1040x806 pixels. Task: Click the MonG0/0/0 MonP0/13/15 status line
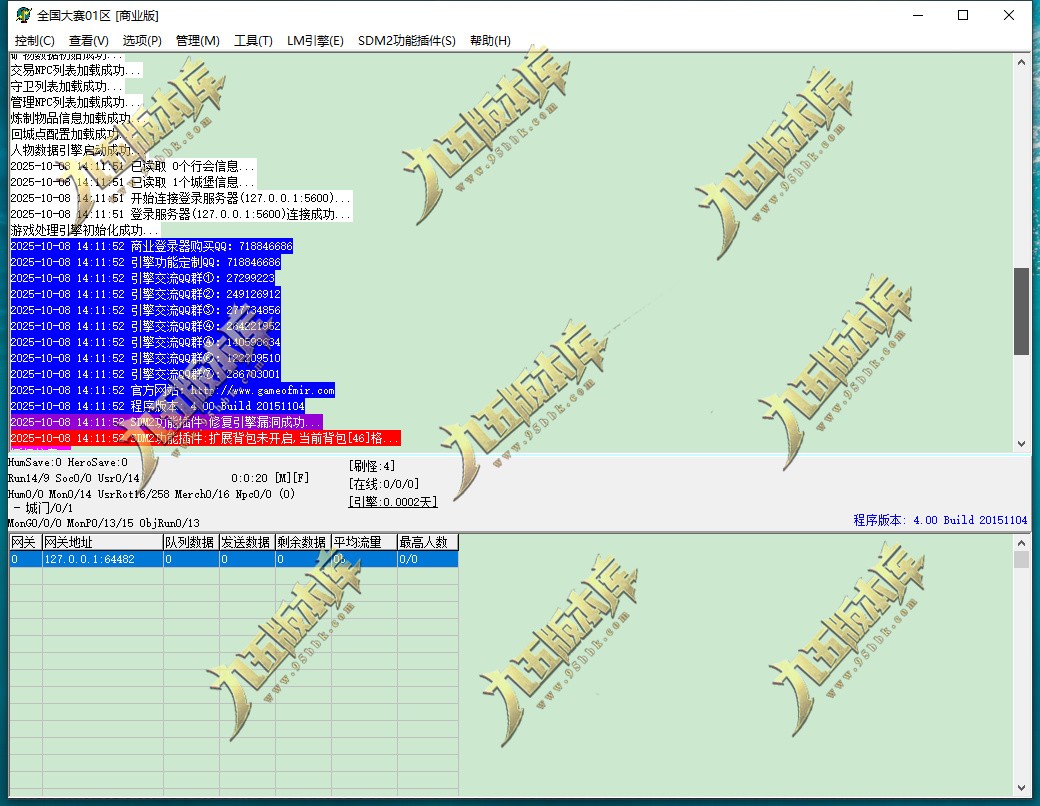pyautogui.click(x=103, y=523)
